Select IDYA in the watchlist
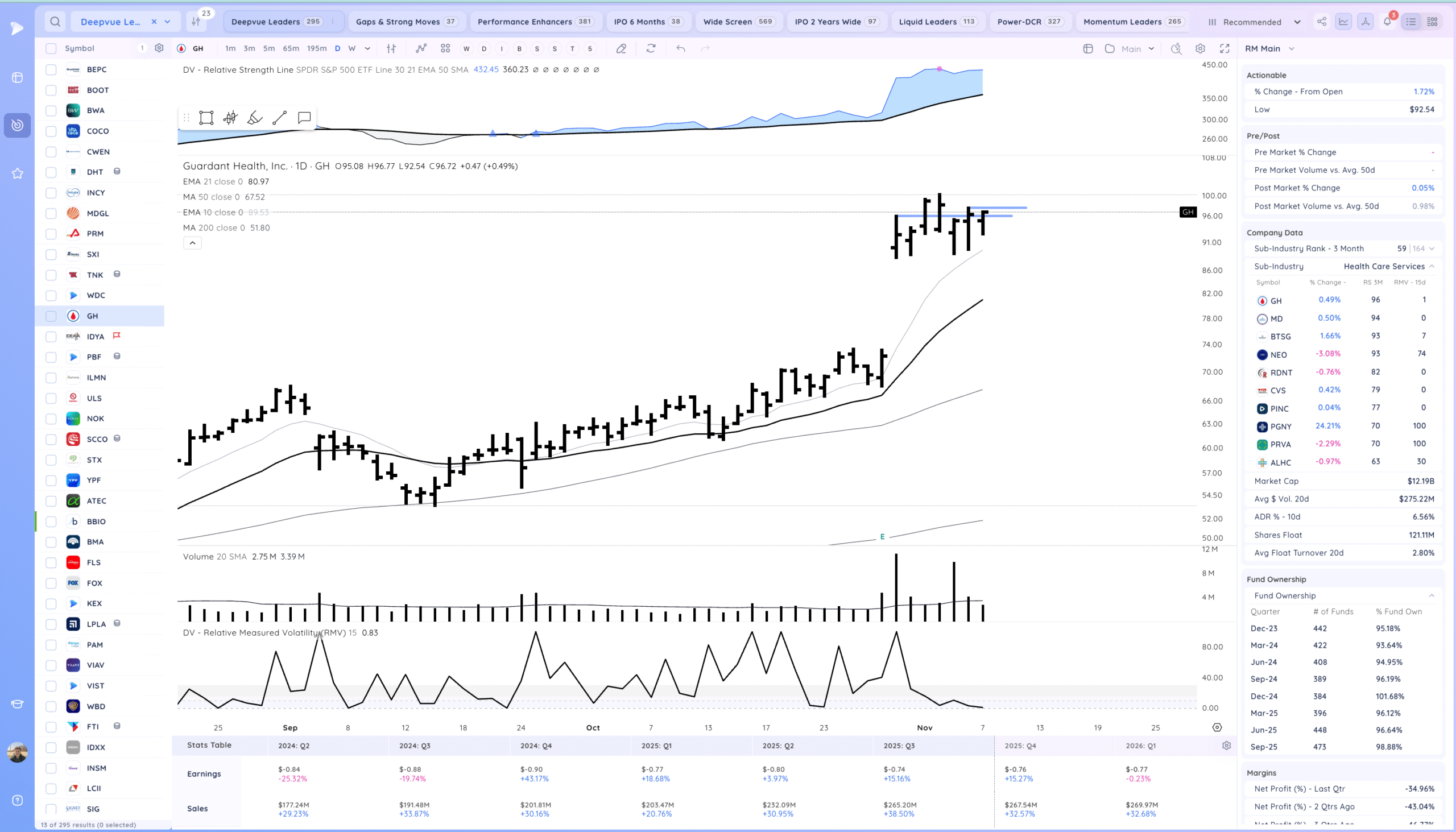The height and width of the screenshot is (832, 1456). tap(96, 337)
